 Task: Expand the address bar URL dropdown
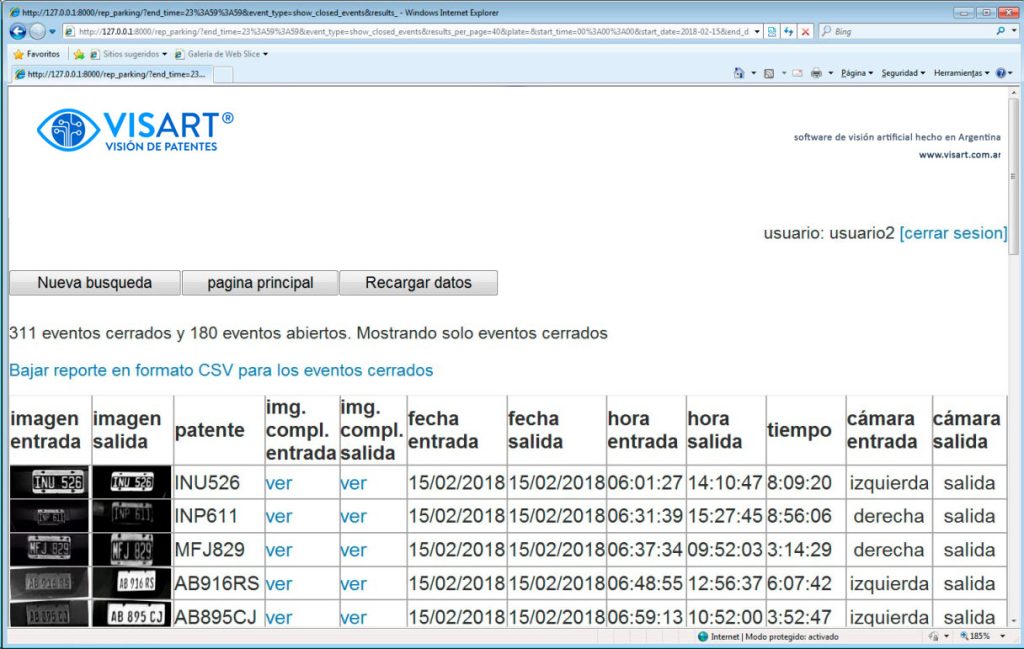tap(757, 31)
